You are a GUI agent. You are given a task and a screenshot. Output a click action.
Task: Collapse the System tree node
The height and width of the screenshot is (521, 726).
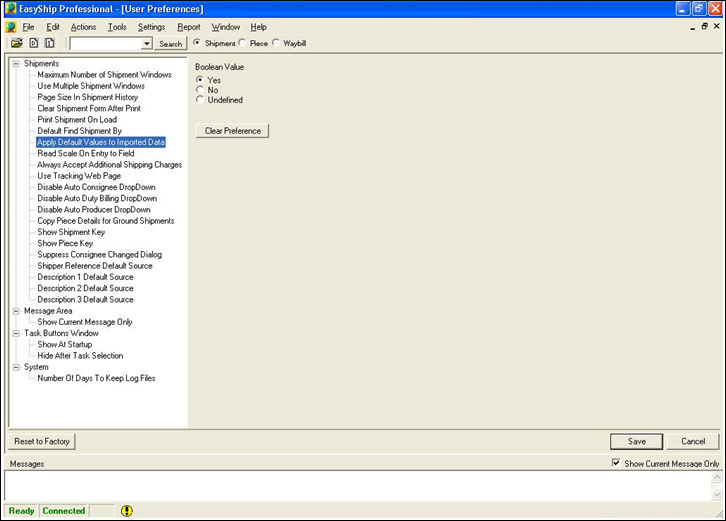click(16, 367)
